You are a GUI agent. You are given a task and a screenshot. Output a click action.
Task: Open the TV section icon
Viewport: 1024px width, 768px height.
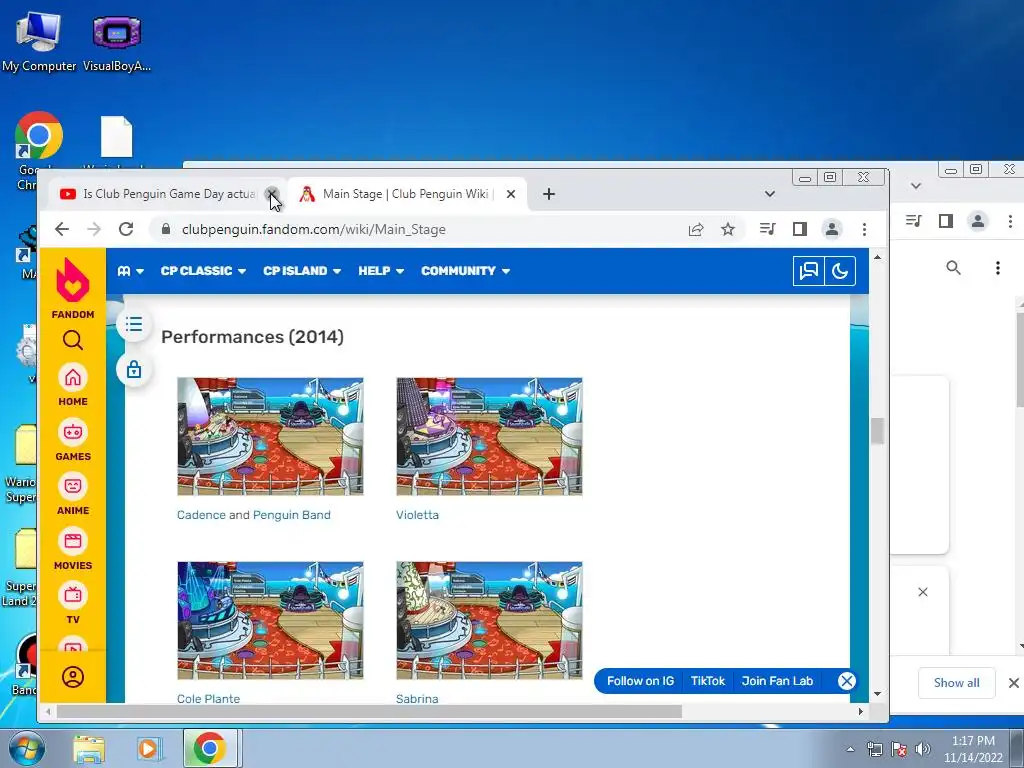tap(72, 595)
